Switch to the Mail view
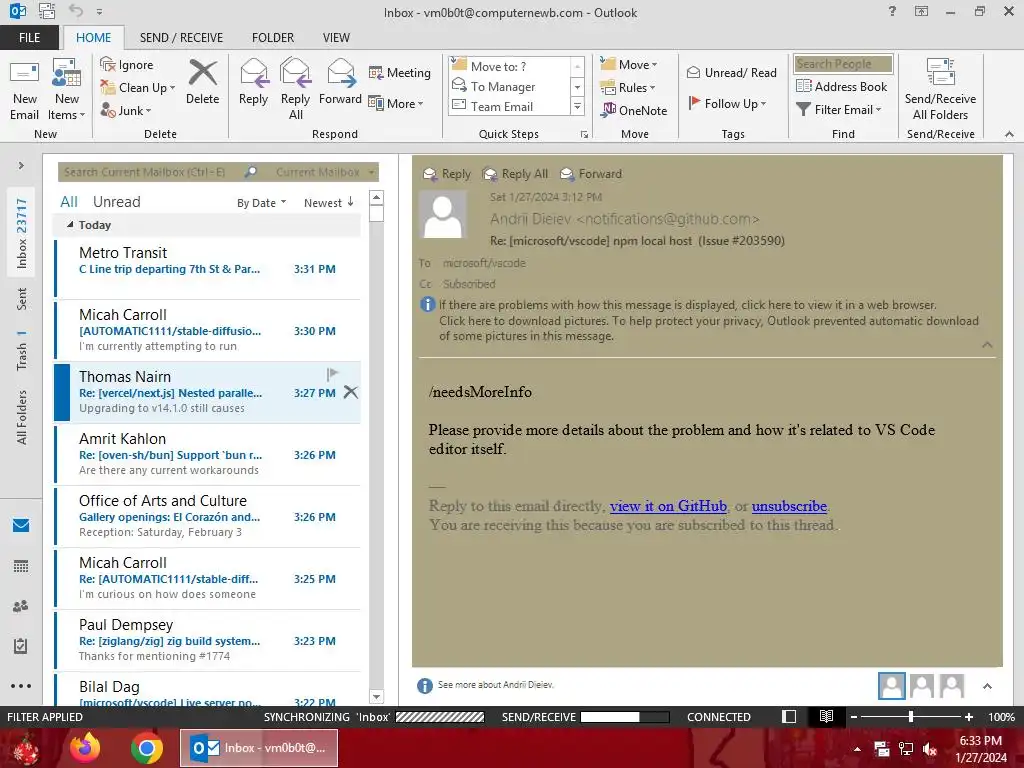The height and width of the screenshot is (768, 1024). [x=21, y=526]
